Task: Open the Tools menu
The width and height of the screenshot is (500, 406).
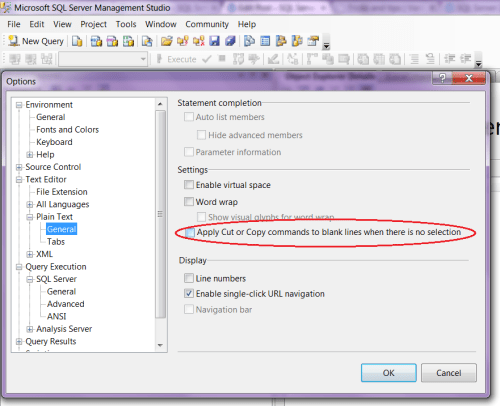Action: (x=126, y=24)
